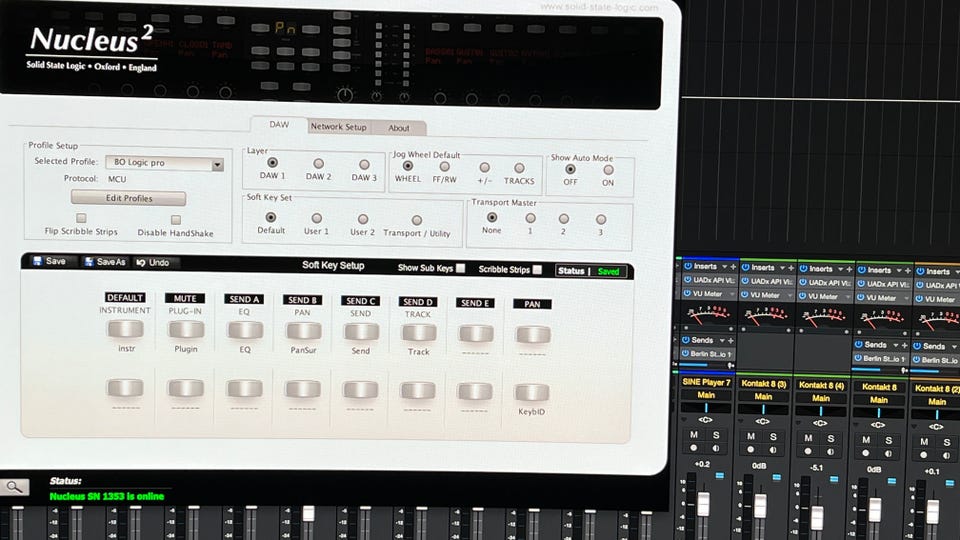Screen dimensions: 960x540
Task: Select the DAW 2 layer radio button
Action: 318,163
